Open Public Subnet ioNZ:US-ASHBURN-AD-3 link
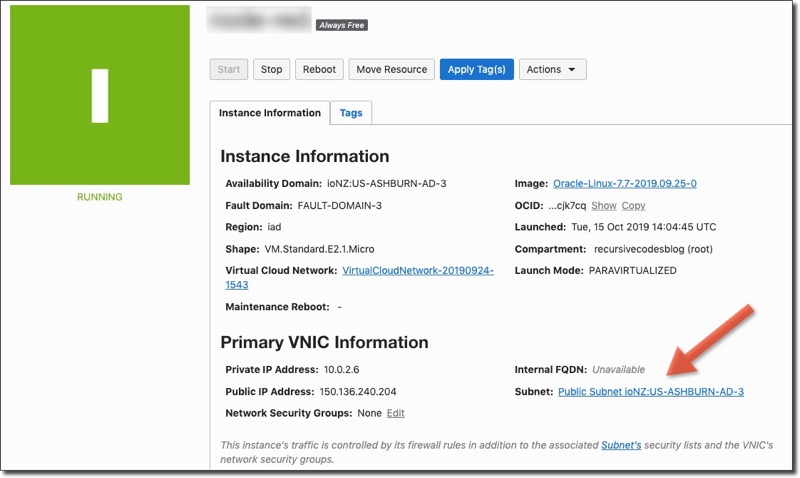Viewport: 800px width, 478px height. (650, 392)
